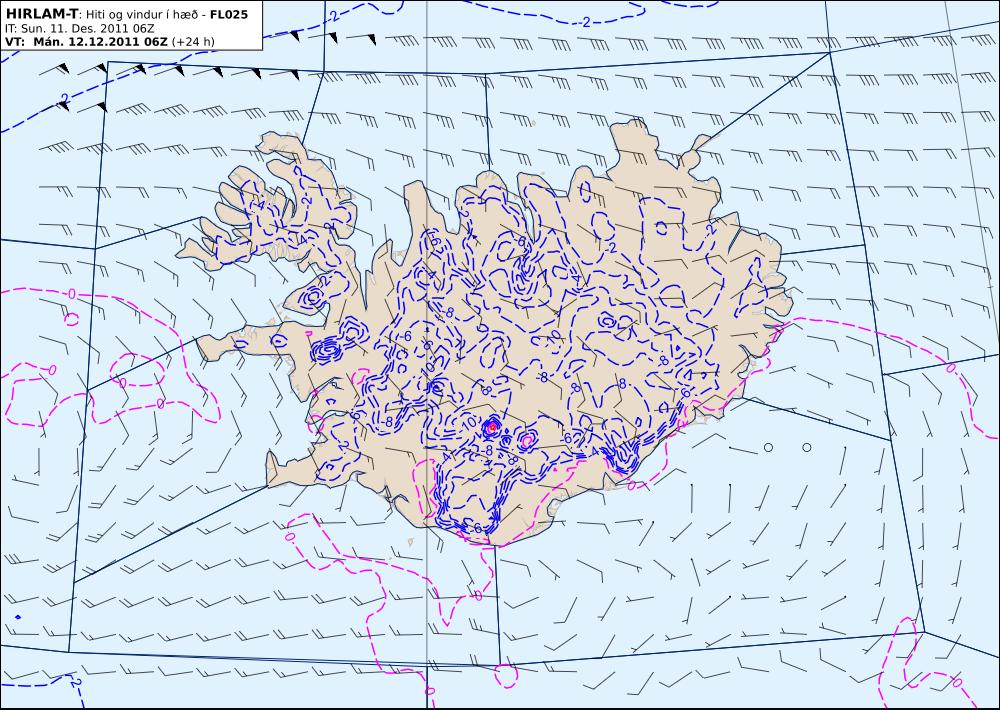The height and width of the screenshot is (710, 1000).
Task: Select valid time 'Mán. 12.12.2011 06Z'
Action: point(100,42)
